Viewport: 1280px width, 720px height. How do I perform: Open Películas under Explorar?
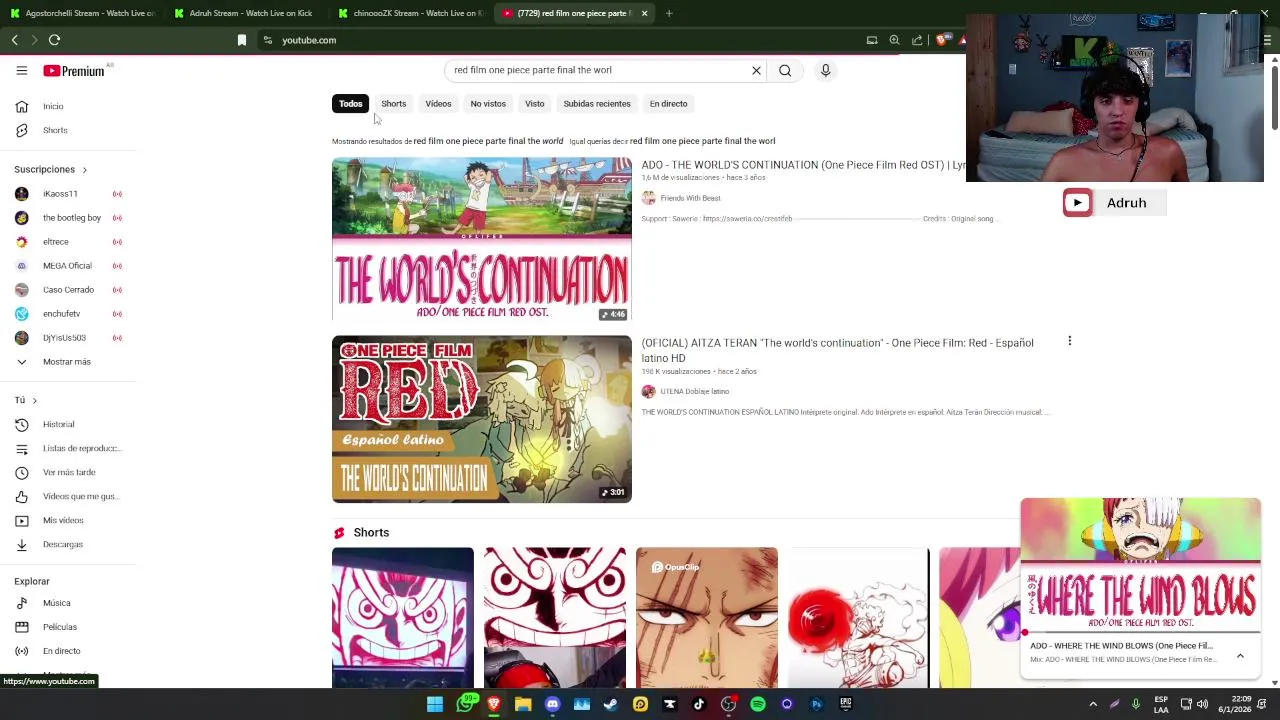point(70,627)
